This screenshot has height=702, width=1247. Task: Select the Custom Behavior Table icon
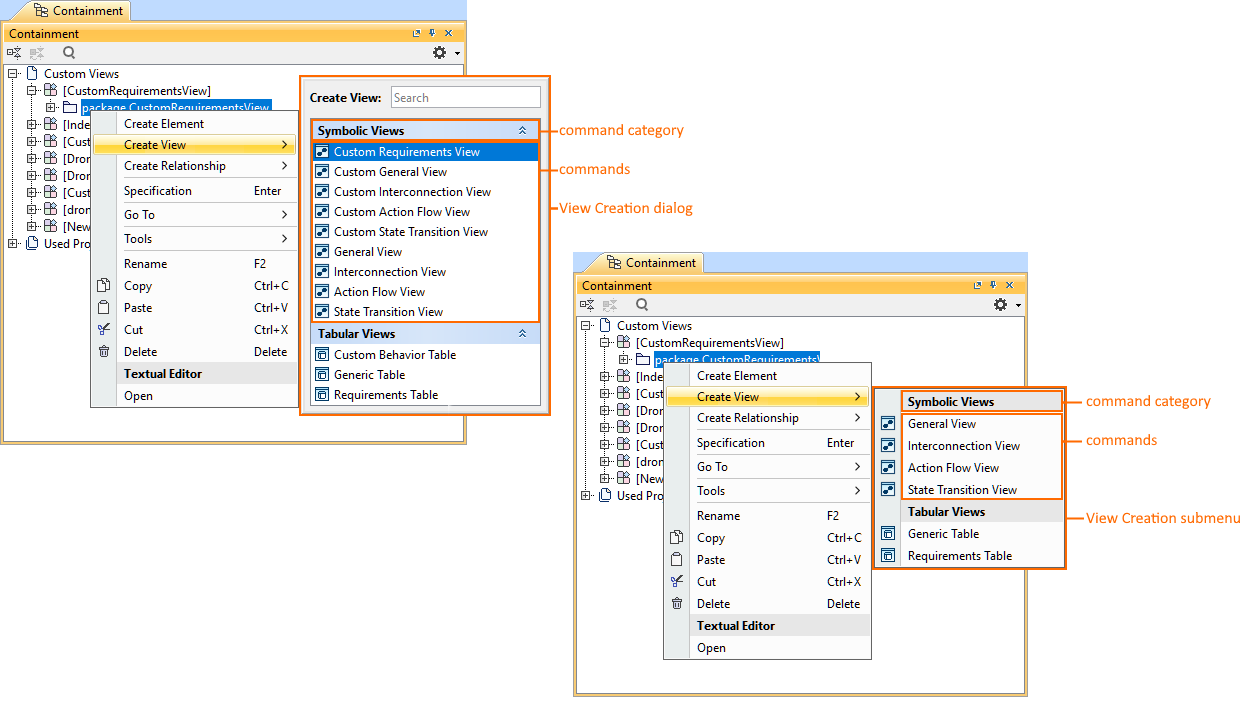[322, 355]
